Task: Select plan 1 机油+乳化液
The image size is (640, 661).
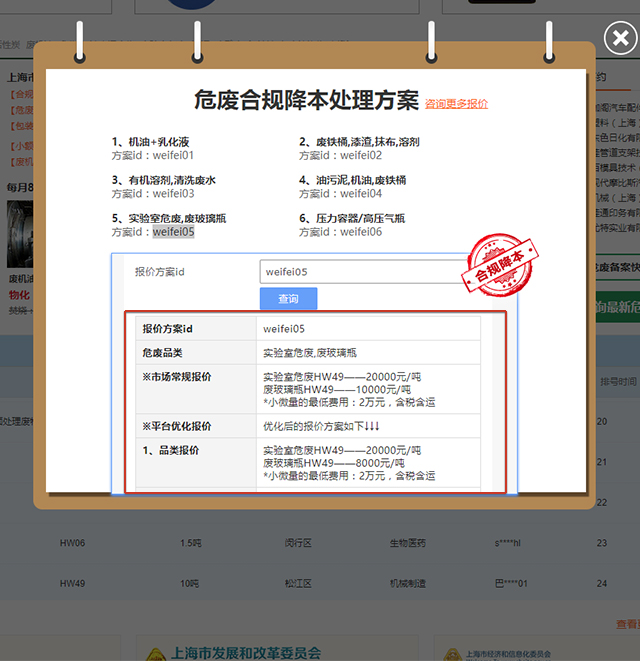Action: 150,142
